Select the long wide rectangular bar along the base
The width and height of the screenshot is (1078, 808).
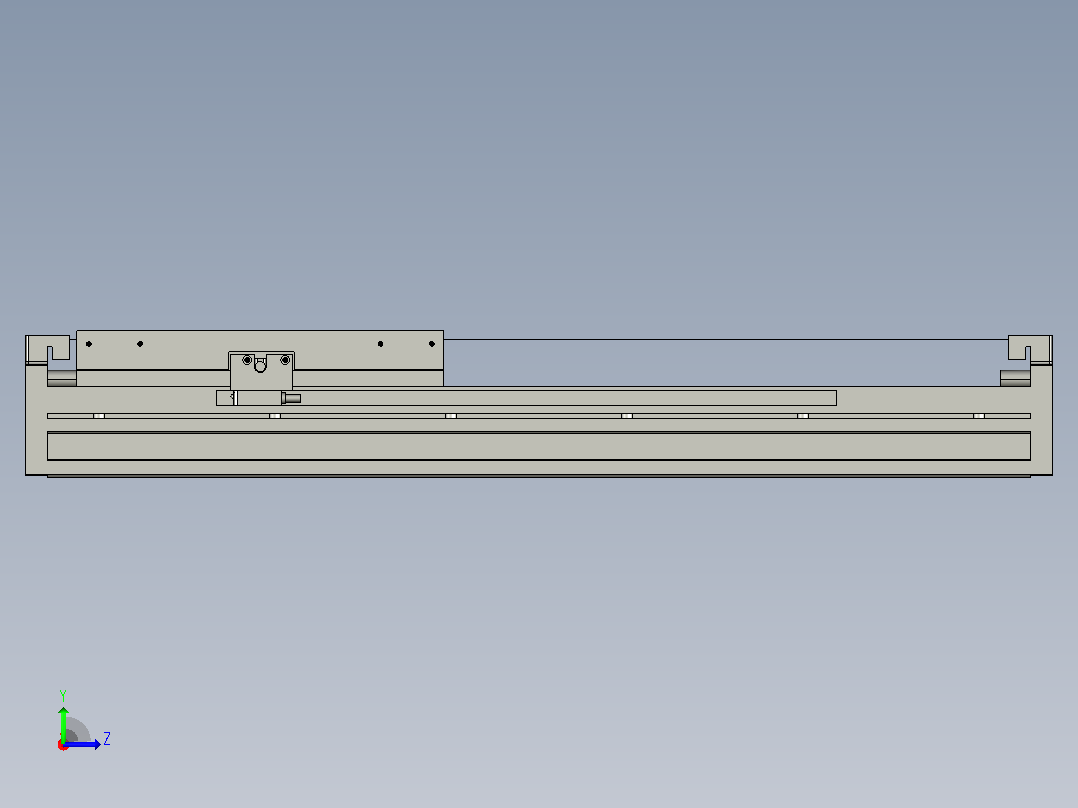538,446
